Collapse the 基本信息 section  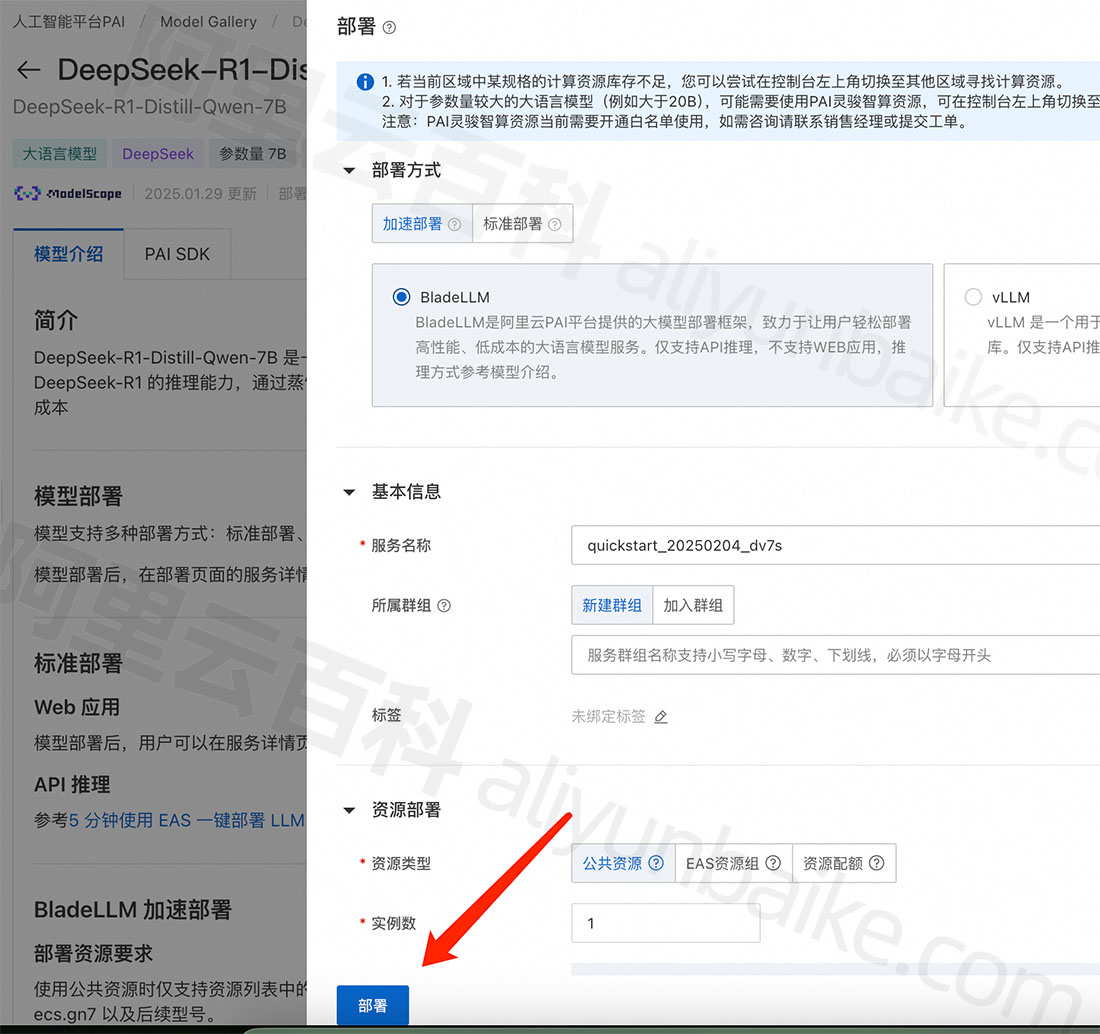click(349, 492)
